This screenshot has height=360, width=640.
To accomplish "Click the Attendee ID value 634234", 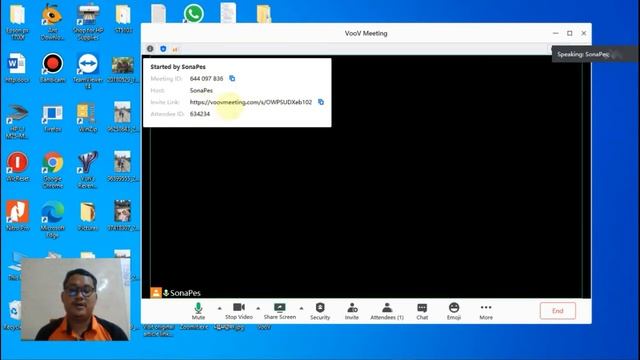I will [200, 114].
